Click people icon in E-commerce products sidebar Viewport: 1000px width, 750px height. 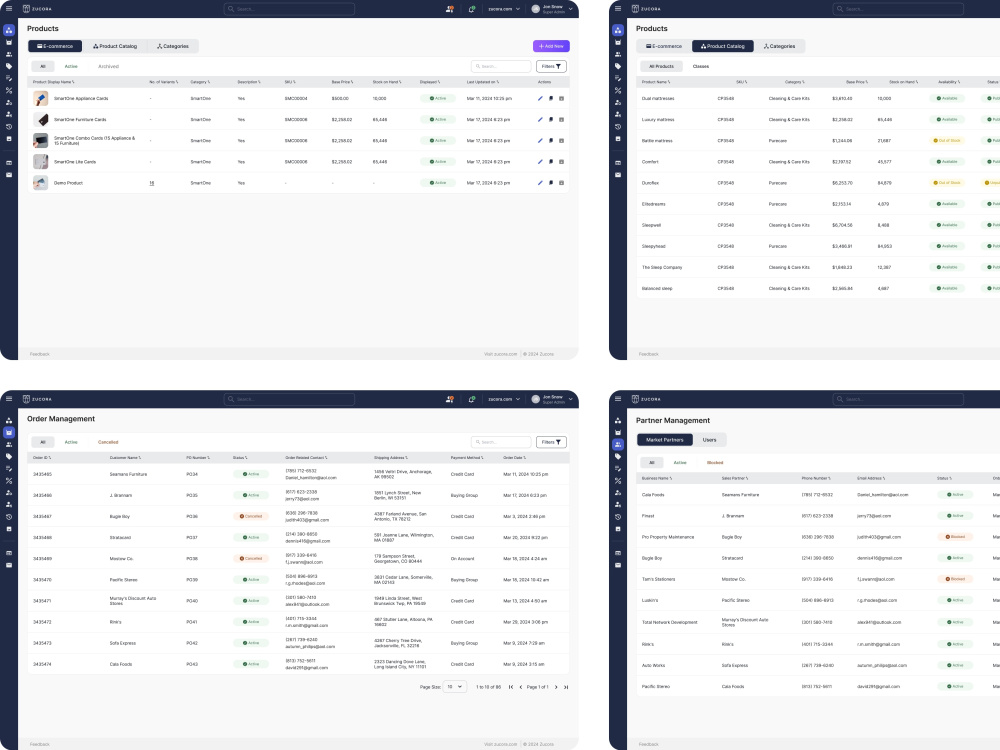point(9,54)
